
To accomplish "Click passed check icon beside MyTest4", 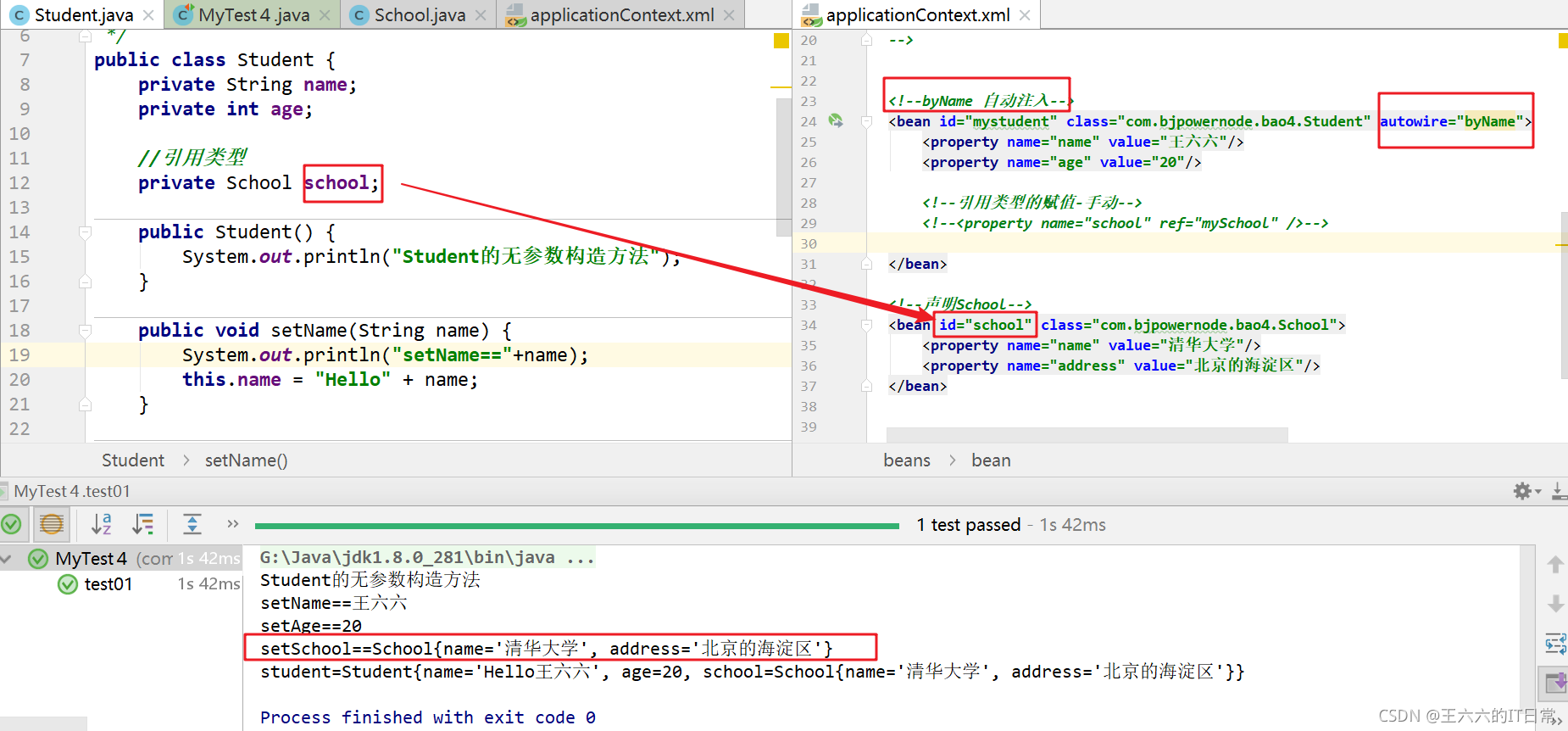I will click(38, 559).
